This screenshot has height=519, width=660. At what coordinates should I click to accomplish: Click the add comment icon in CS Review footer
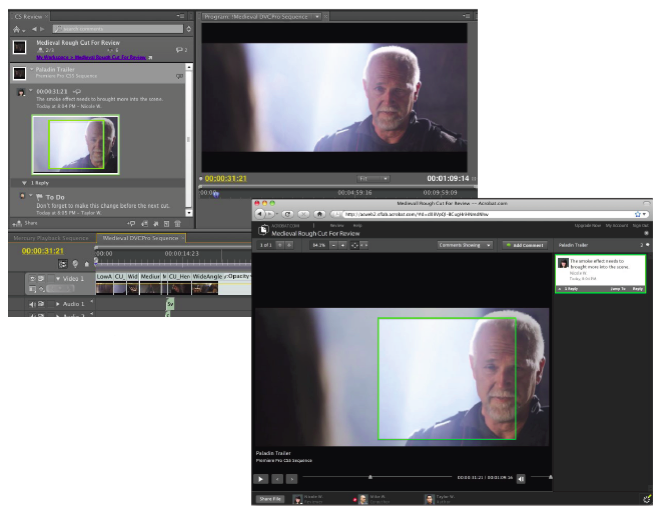[x=131, y=224]
